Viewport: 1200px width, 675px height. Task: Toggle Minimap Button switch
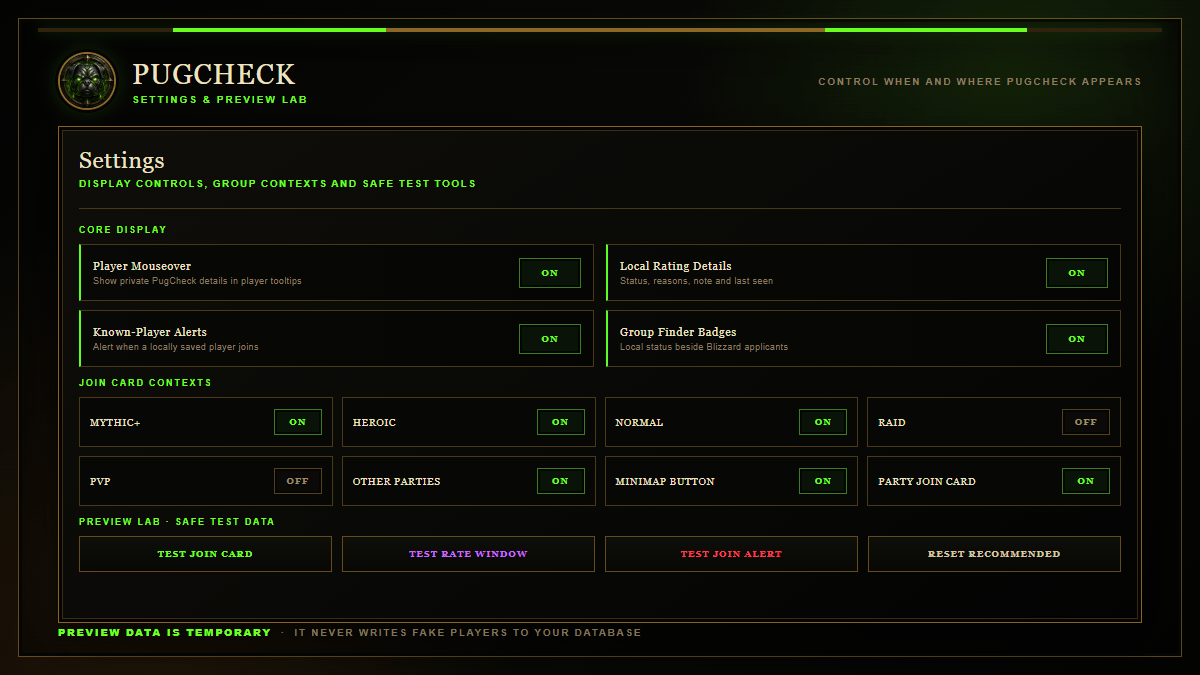(823, 481)
